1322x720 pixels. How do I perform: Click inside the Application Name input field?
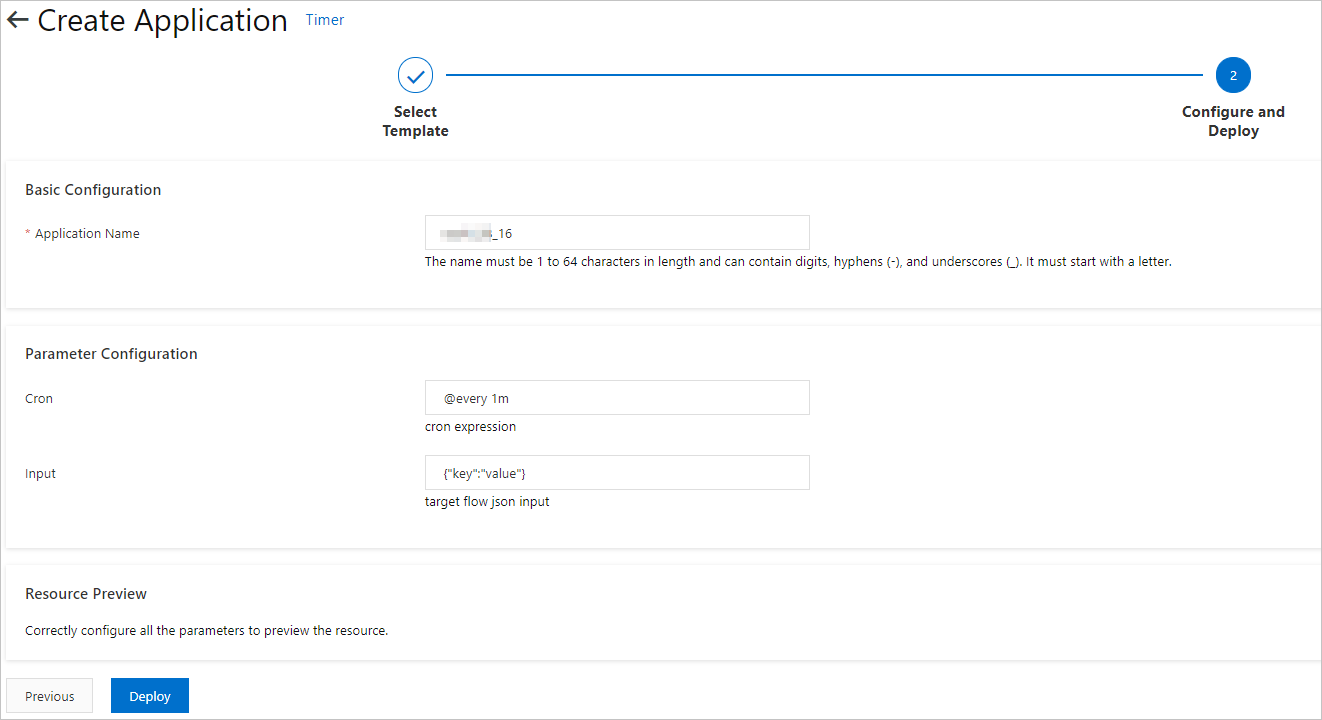(x=617, y=232)
